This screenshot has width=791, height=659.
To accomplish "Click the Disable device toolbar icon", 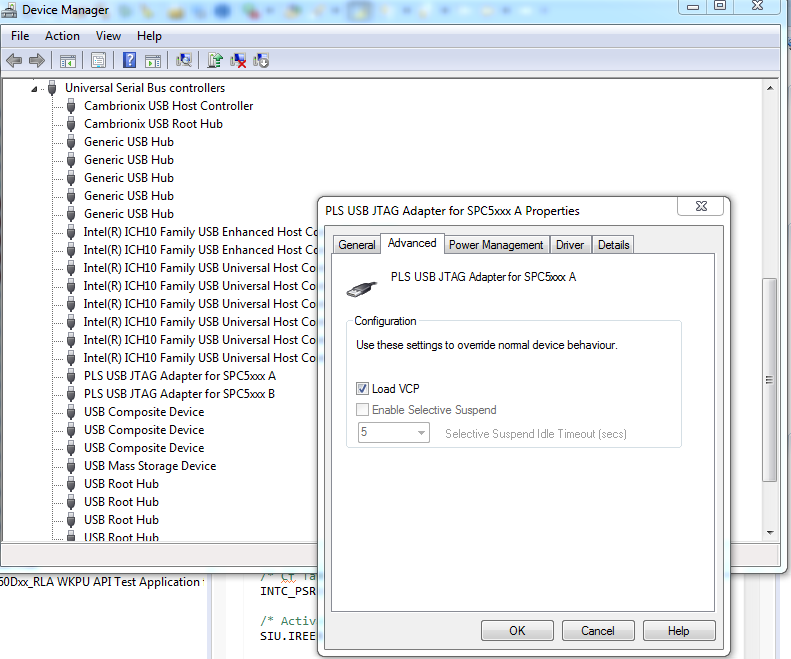I will [261, 61].
